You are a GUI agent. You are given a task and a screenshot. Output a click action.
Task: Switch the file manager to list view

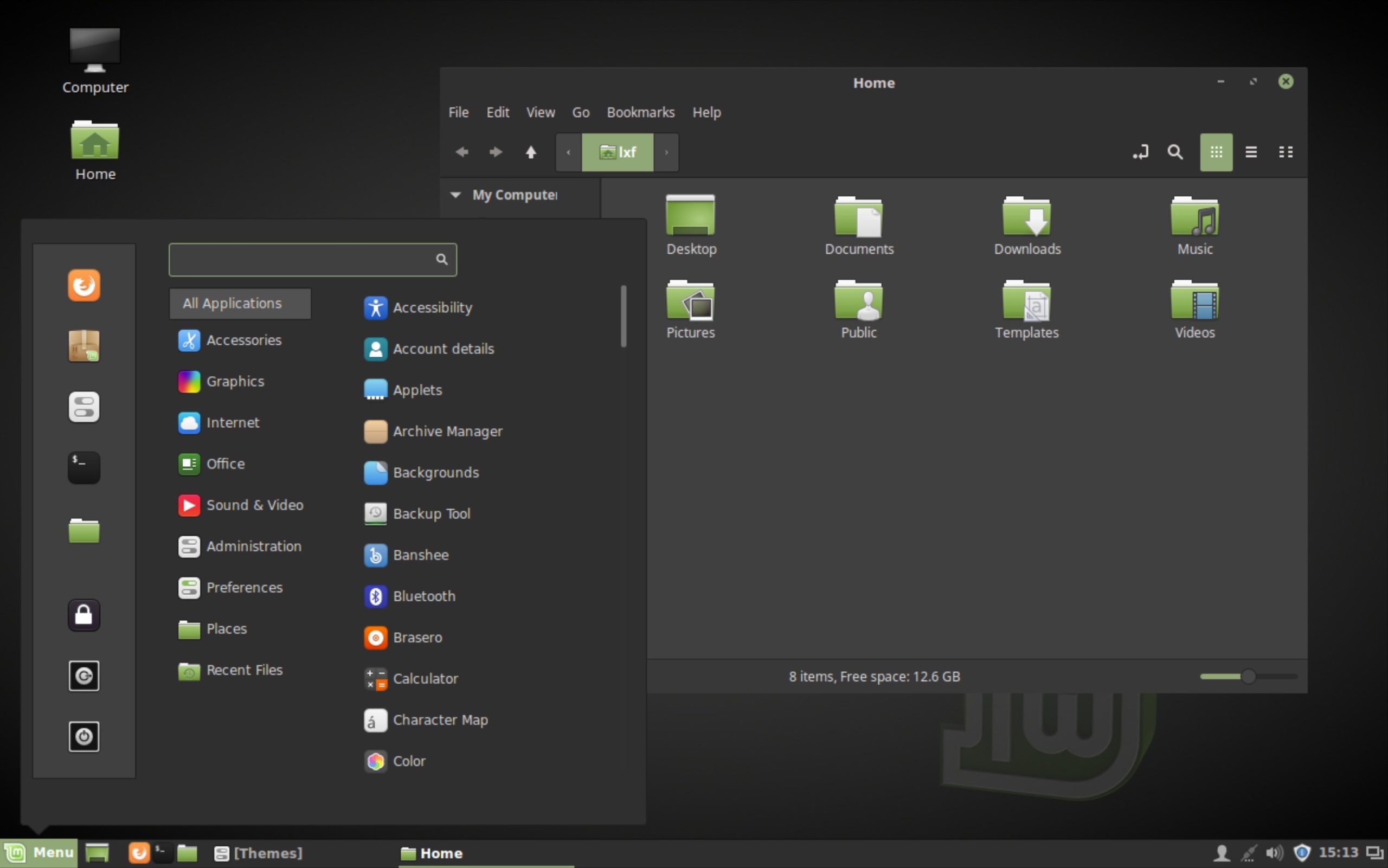coord(1251,152)
